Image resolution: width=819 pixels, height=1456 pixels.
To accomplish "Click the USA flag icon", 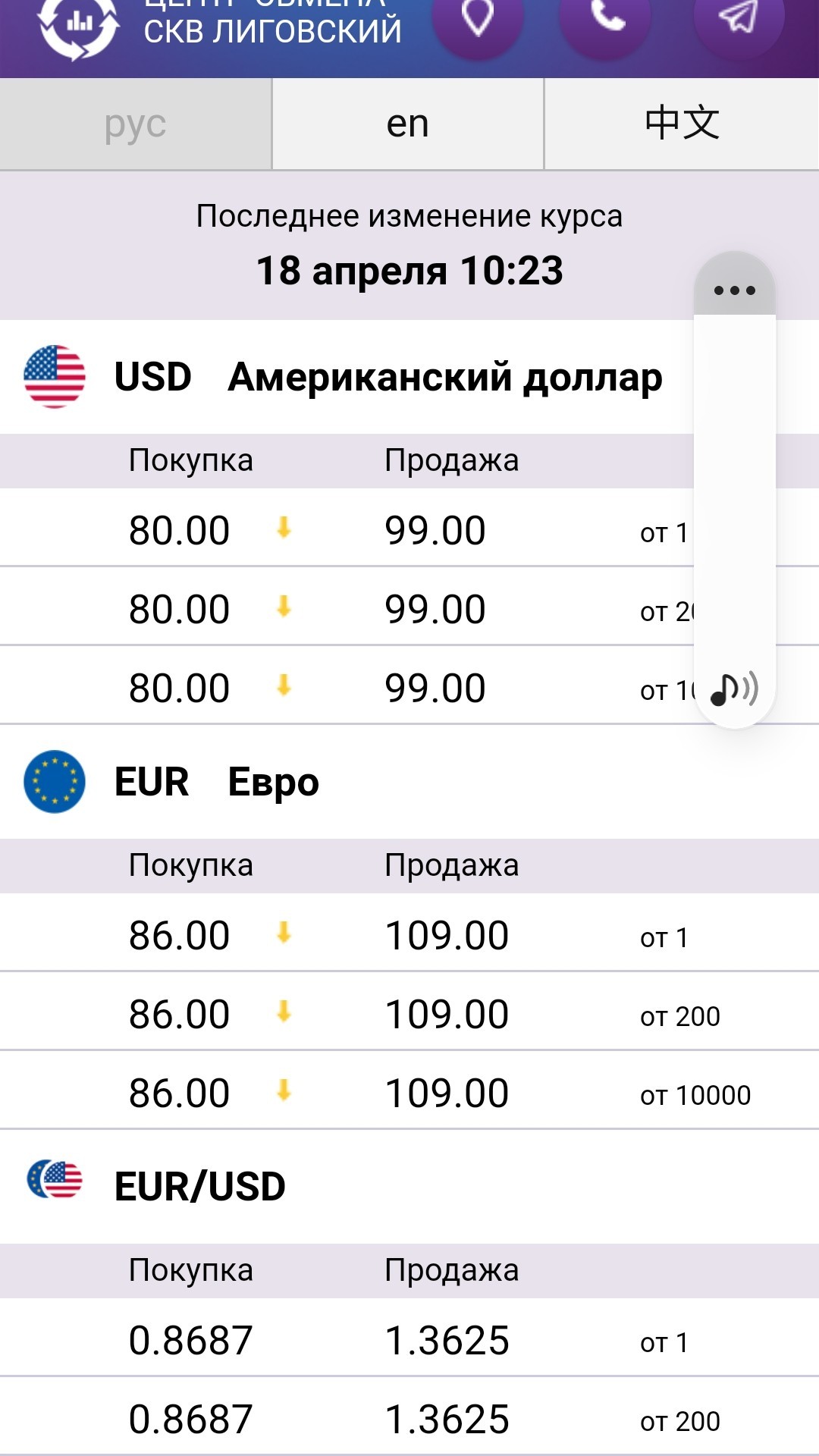I will coord(55,377).
